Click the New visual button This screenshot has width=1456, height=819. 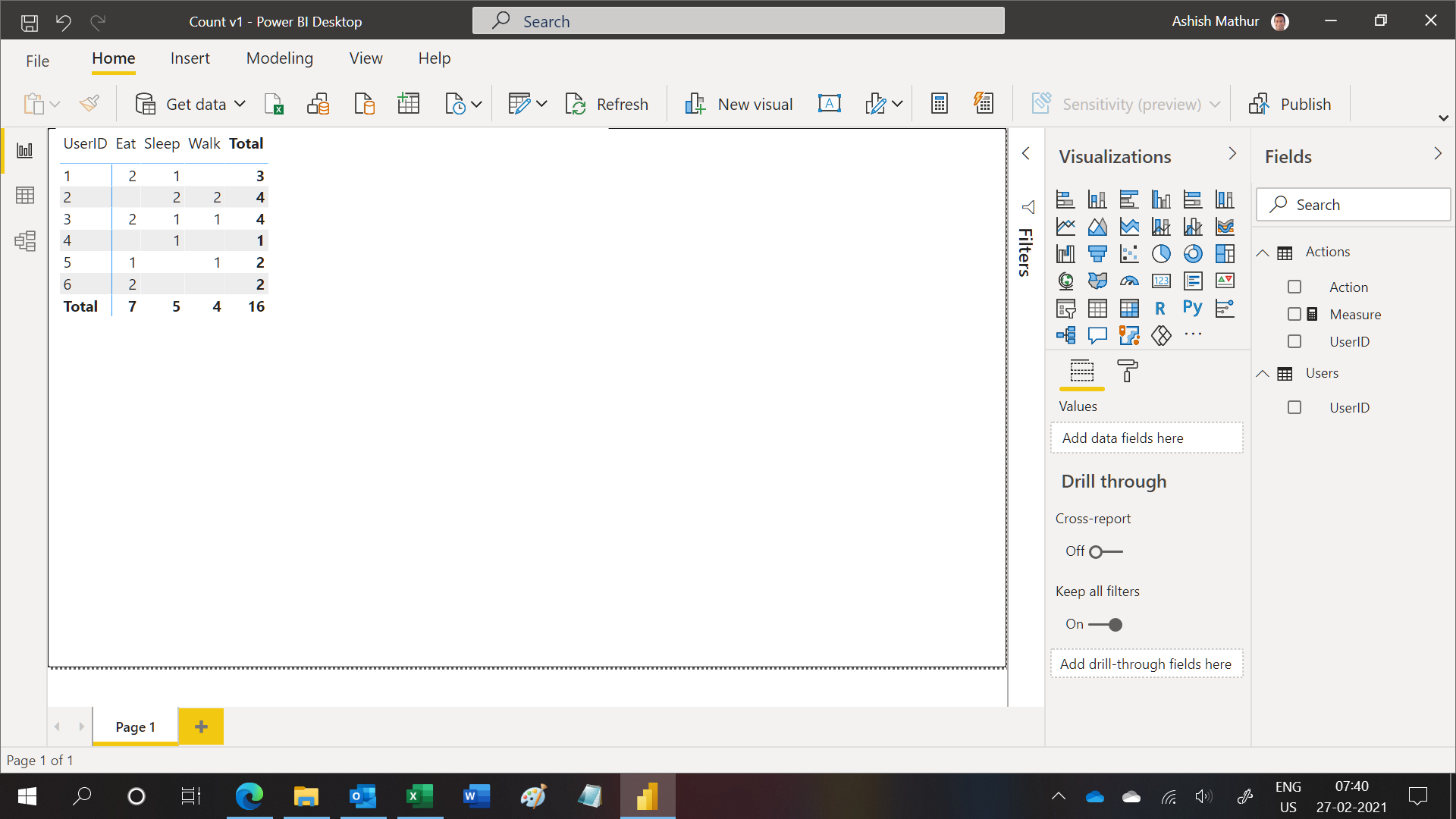pyautogui.click(x=739, y=104)
